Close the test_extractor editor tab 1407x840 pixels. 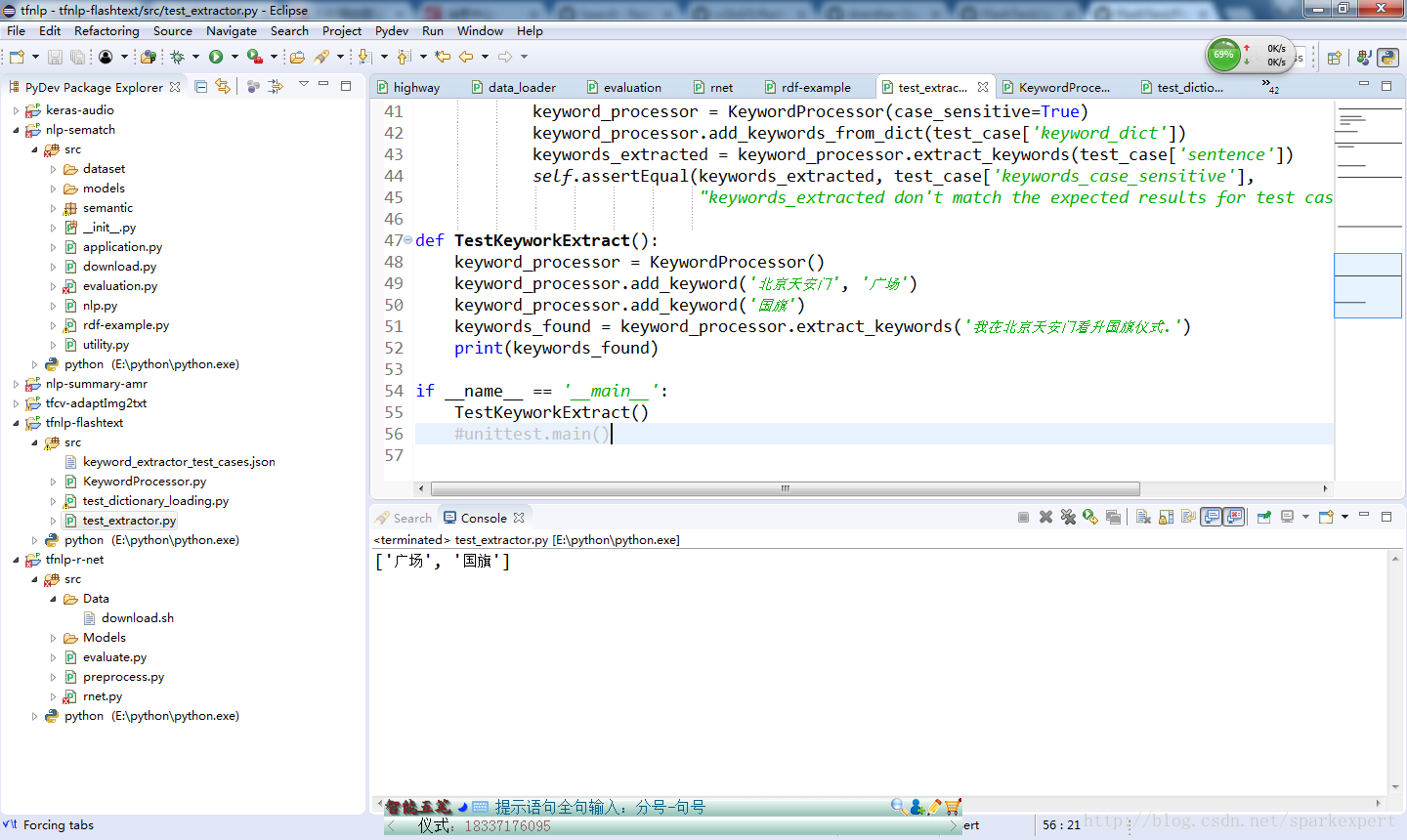983,87
